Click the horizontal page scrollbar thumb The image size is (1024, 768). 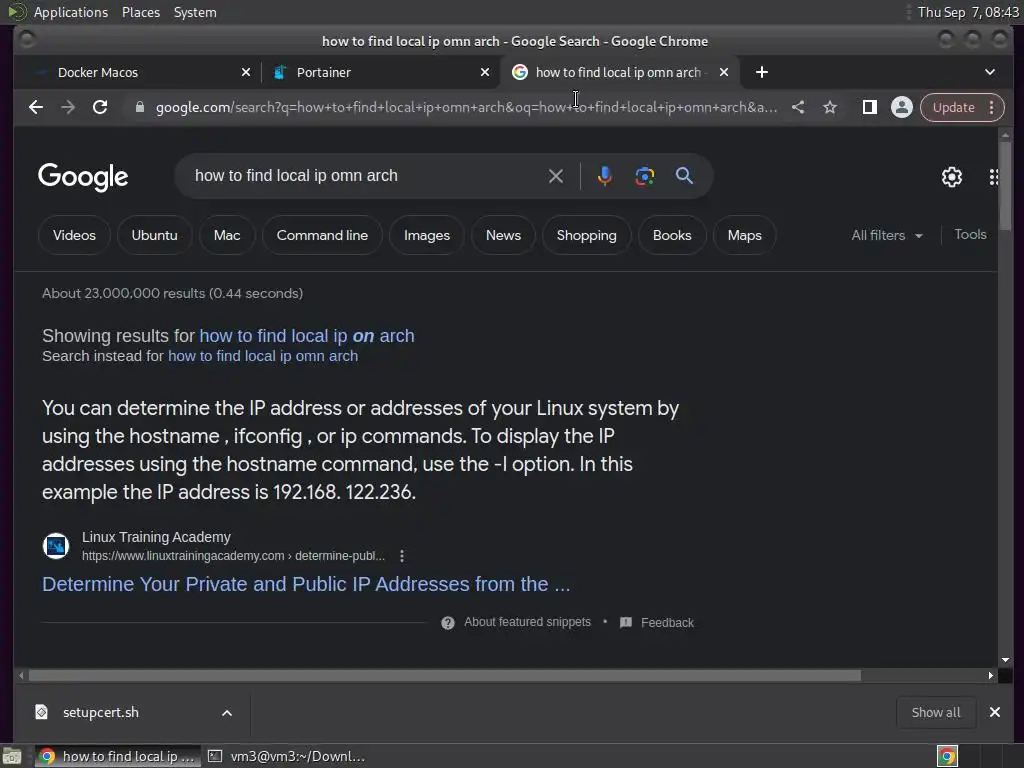(x=444, y=675)
